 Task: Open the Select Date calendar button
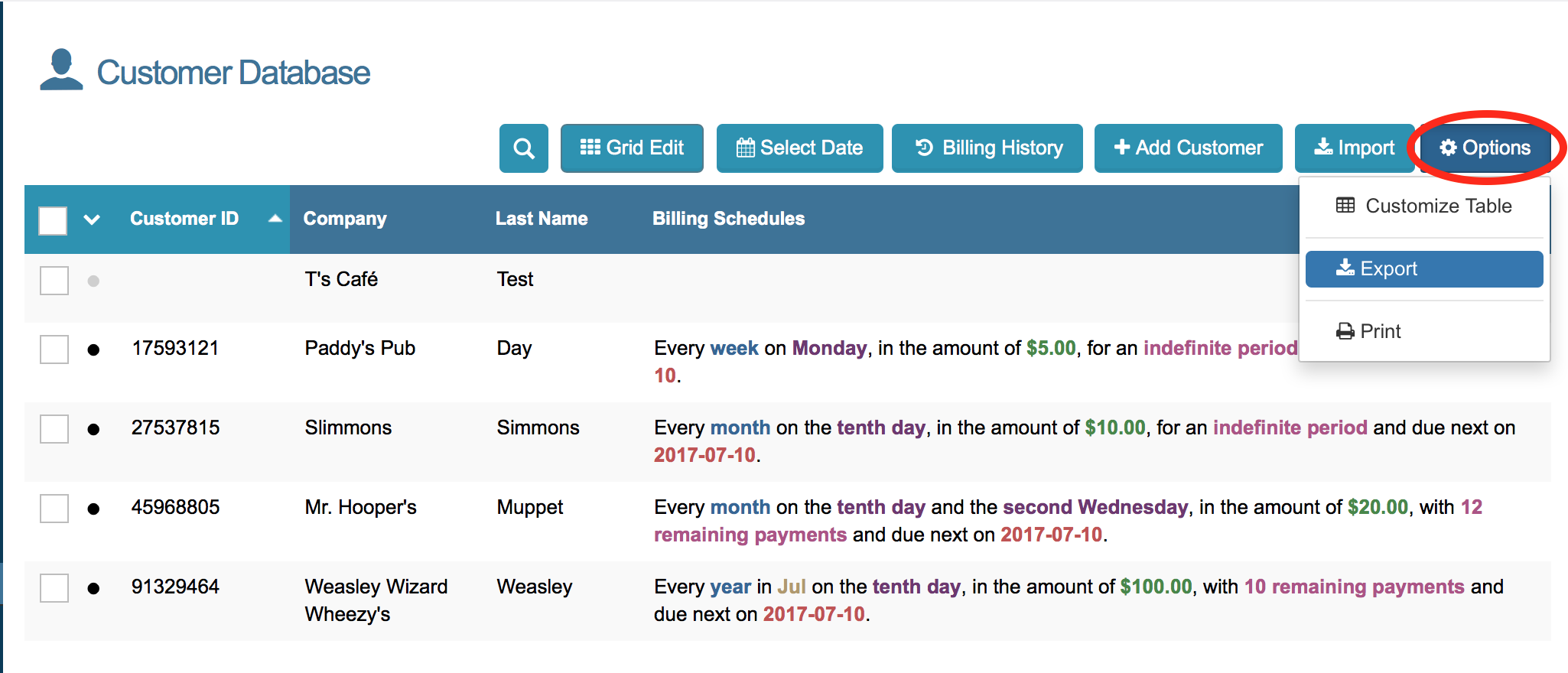point(799,148)
